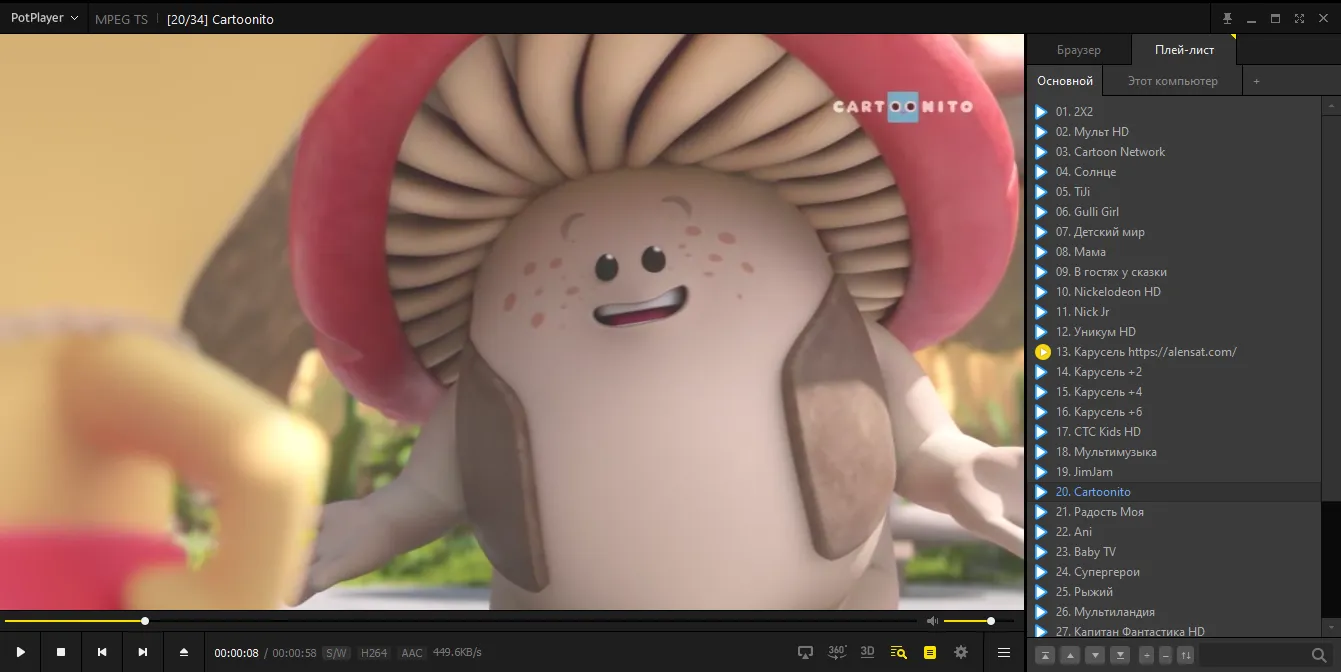Stop the video with the Stop button

[x=61, y=652]
